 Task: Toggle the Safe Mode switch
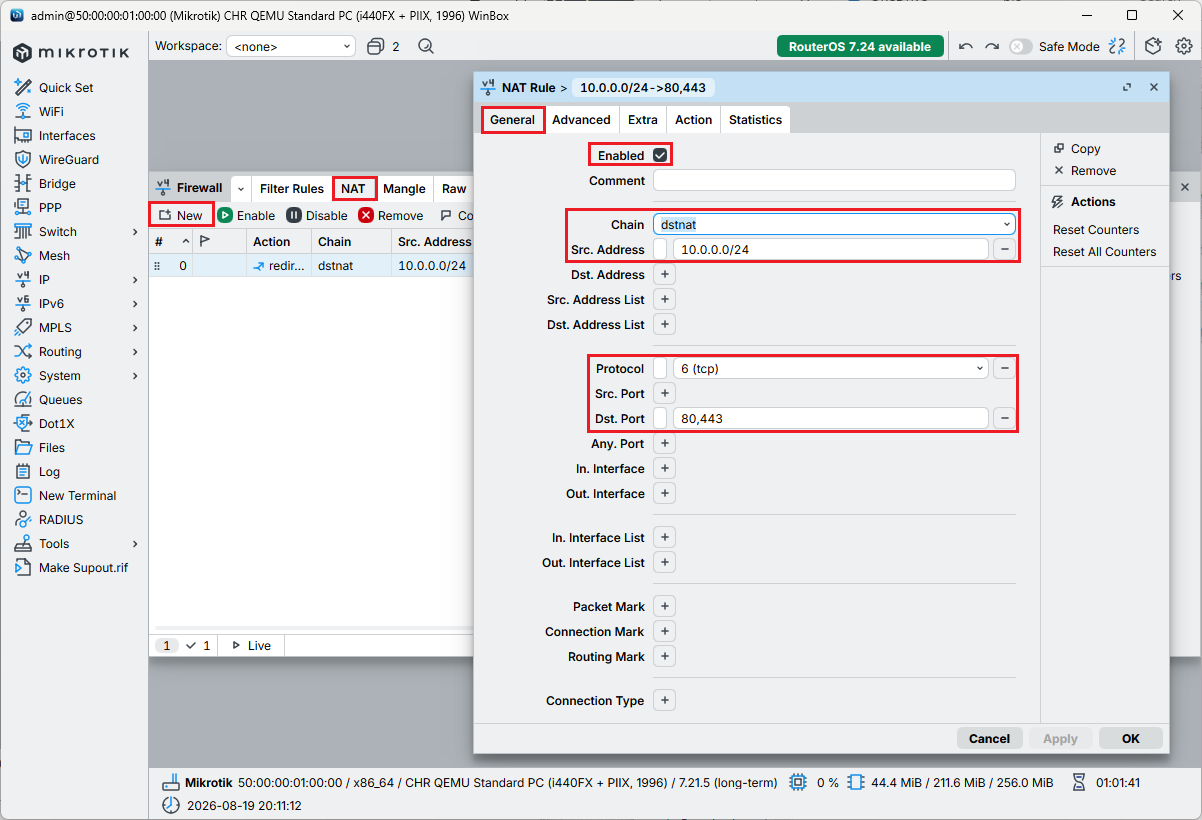[x=1020, y=46]
